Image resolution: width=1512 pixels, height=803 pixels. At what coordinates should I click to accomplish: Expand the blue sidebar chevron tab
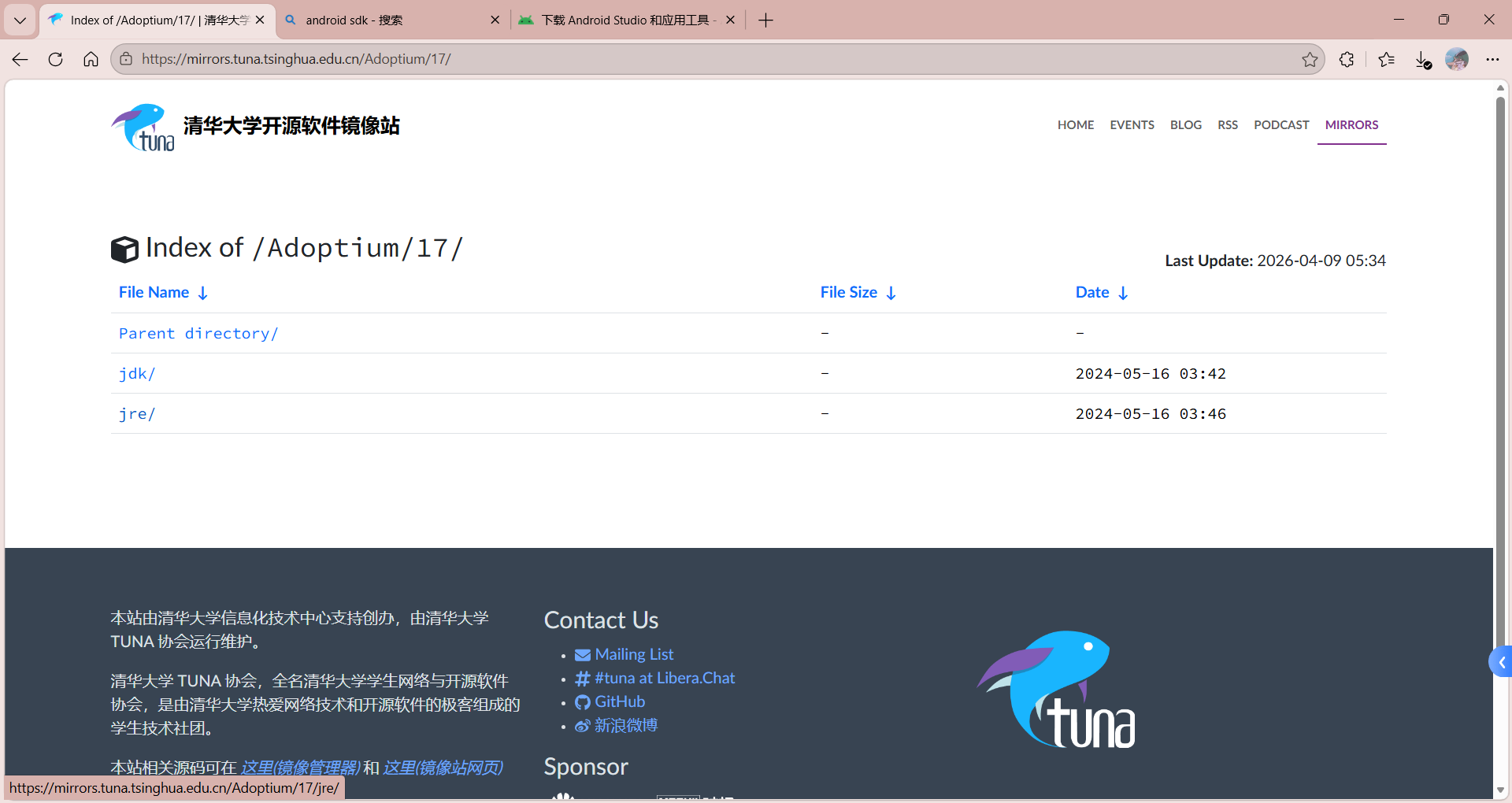click(x=1501, y=663)
